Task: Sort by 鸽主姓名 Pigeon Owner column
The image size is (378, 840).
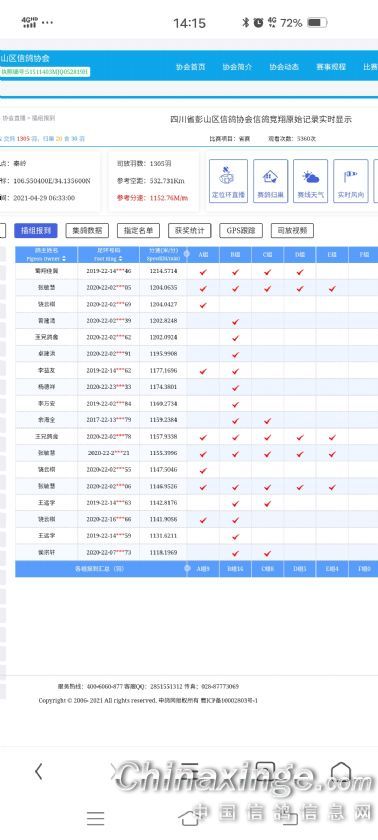Action: [x=47, y=254]
